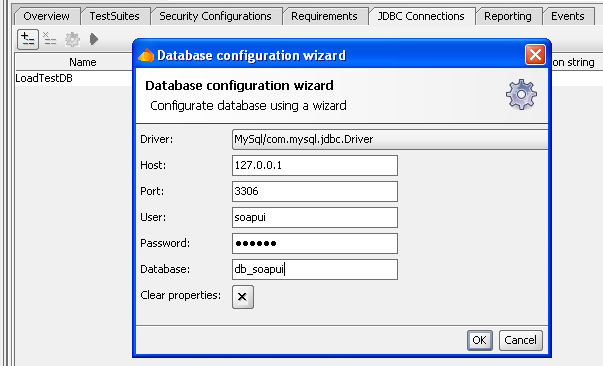Confirm the wizard with OK

[480, 340]
